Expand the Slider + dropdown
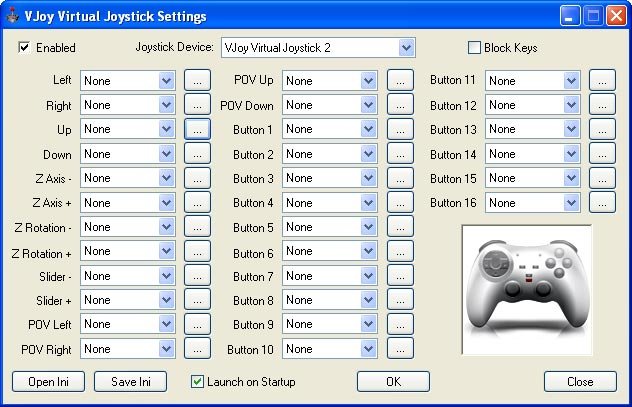This screenshot has height=407, width=632. pos(128,300)
